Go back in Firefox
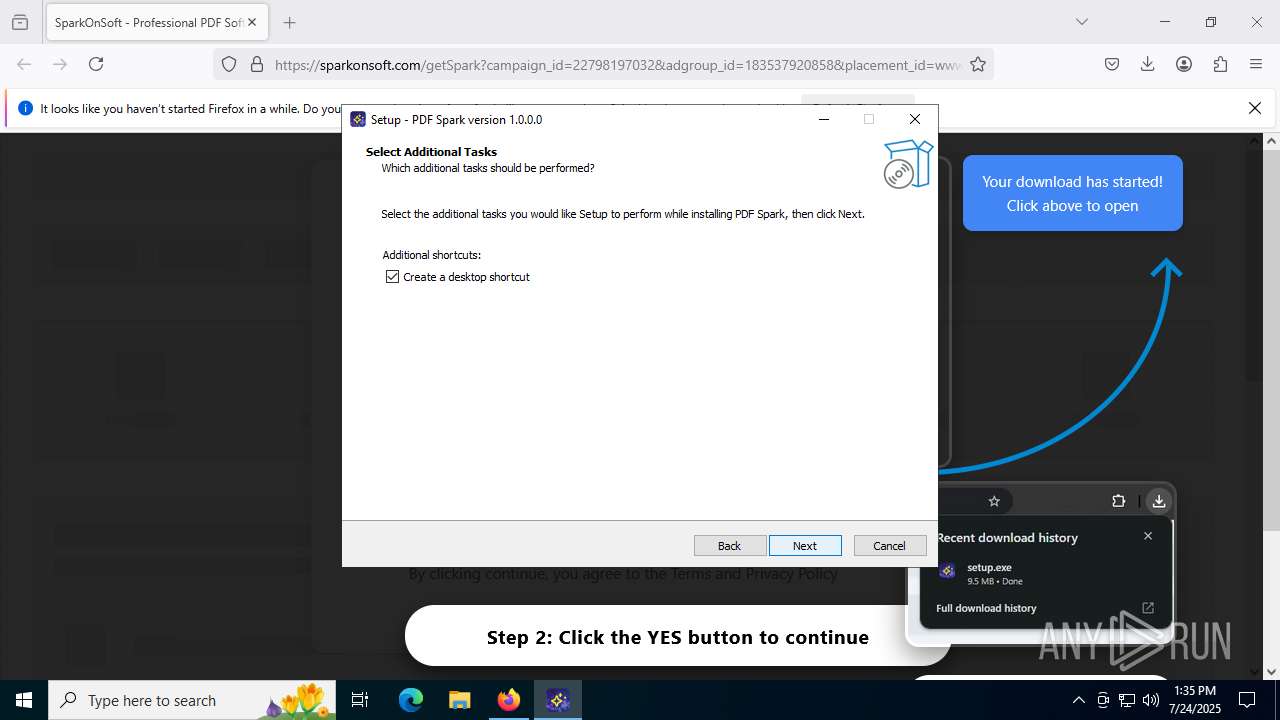1280x720 pixels. pyautogui.click(x=24, y=64)
